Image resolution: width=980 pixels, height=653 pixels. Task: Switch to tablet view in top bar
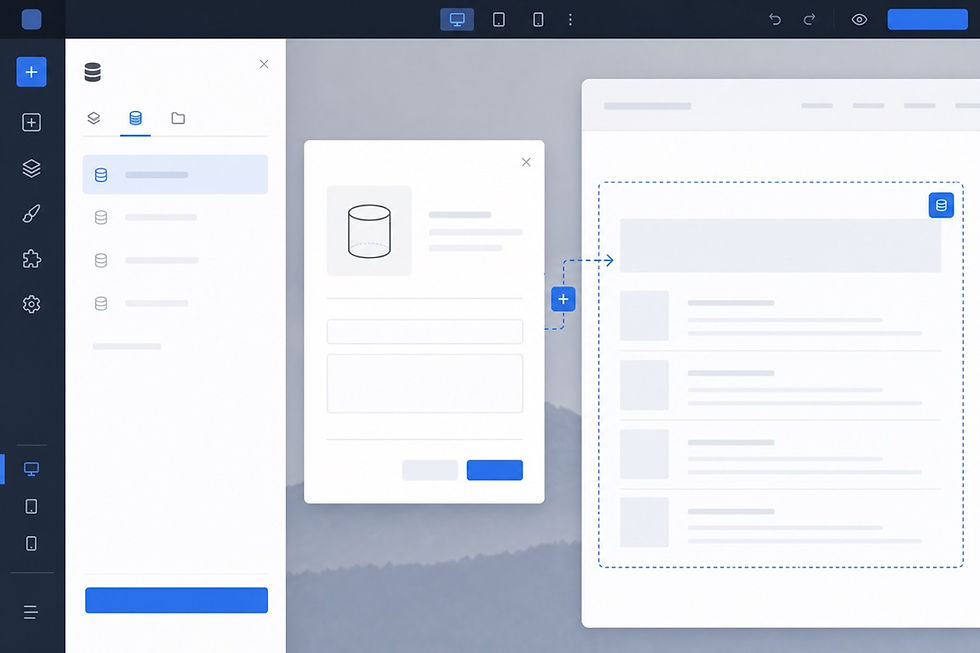pyautogui.click(x=499, y=19)
